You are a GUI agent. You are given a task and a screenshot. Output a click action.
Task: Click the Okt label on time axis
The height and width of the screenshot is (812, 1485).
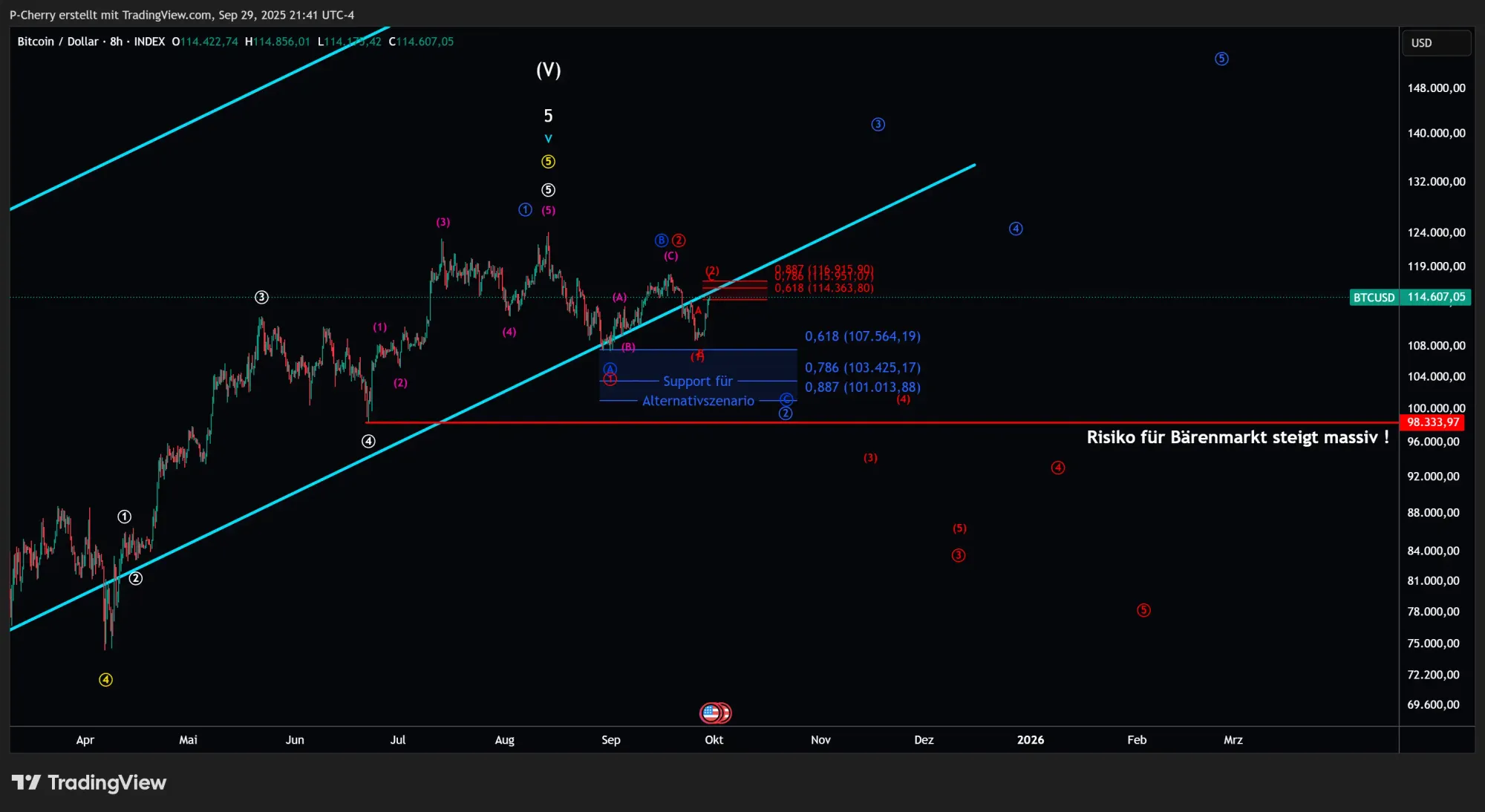(x=714, y=740)
